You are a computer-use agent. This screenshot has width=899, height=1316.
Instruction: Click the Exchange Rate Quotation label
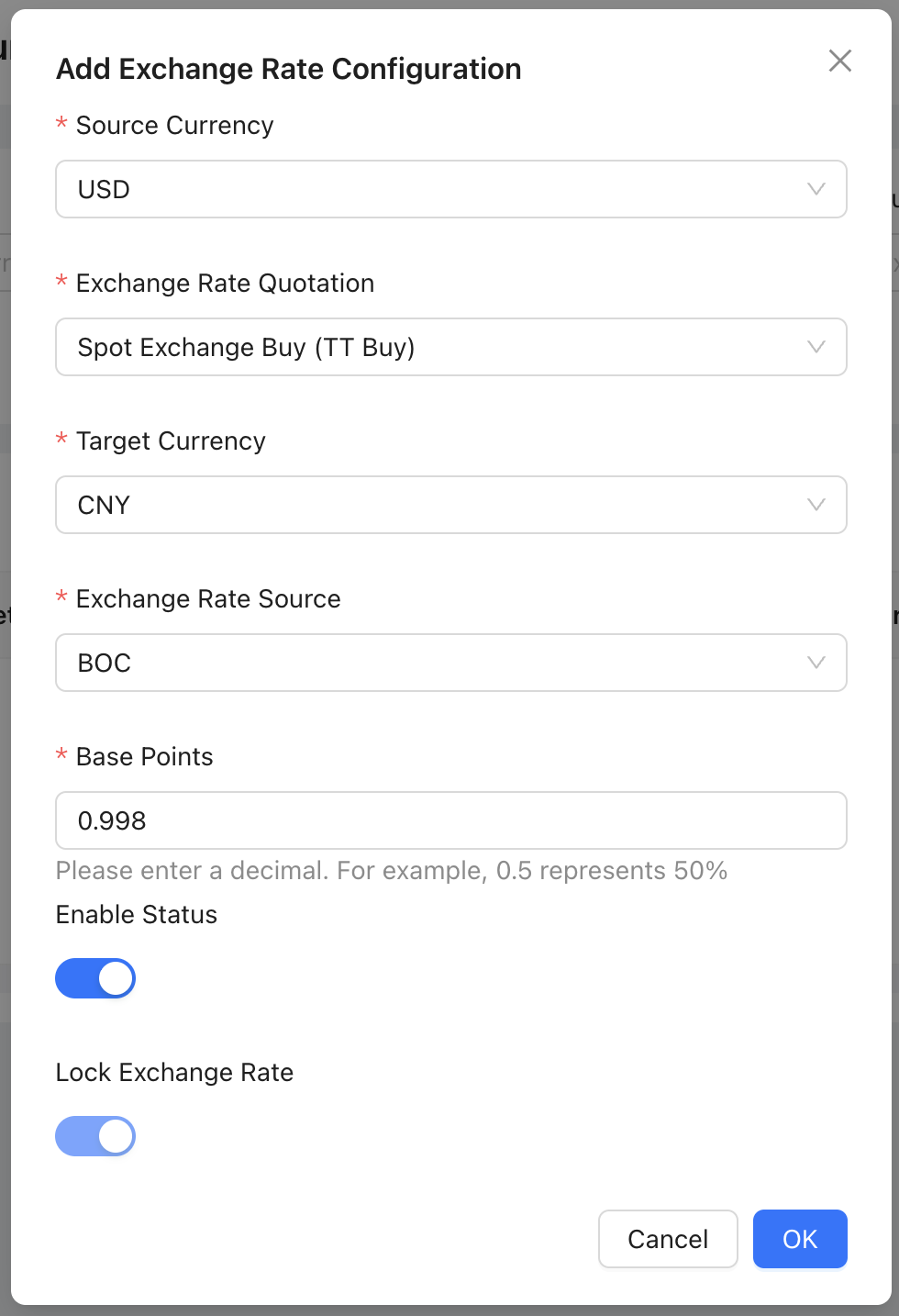click(225, 283)
